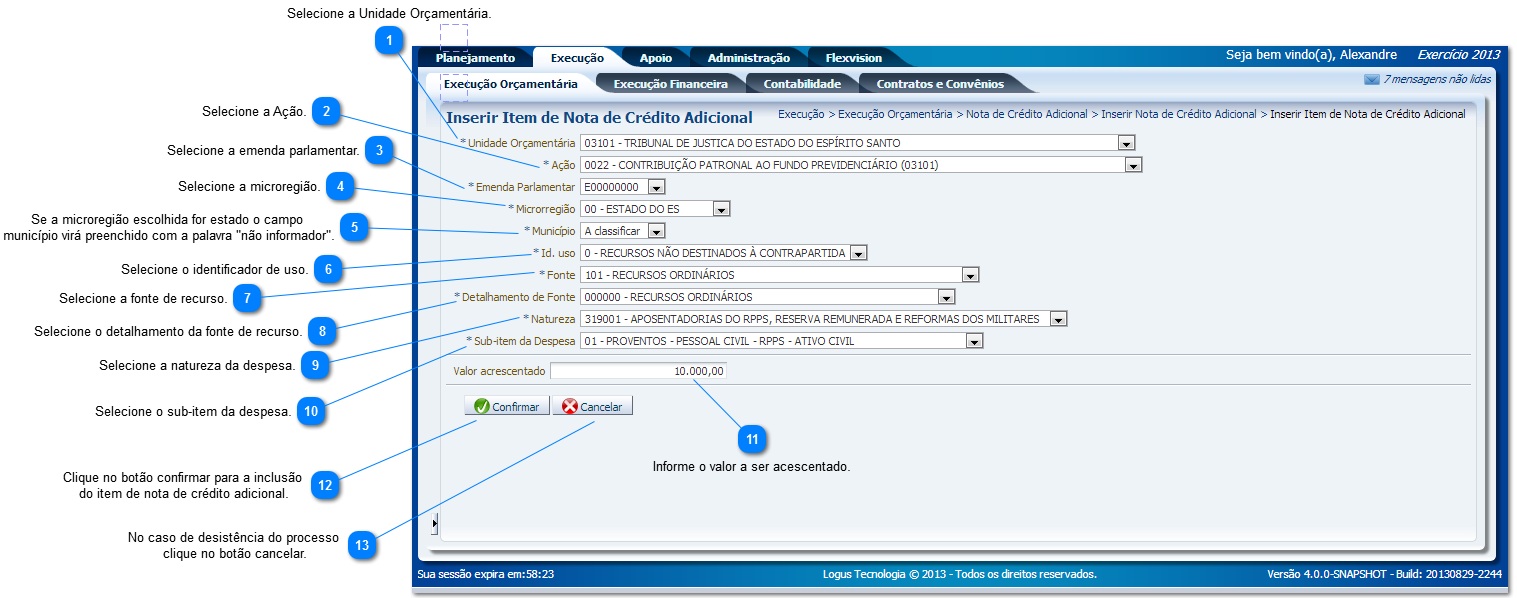The width and height of the screenshot is (1517, 598).
Task: Expand the Natureza dropdown
Action: (1058, 319)
